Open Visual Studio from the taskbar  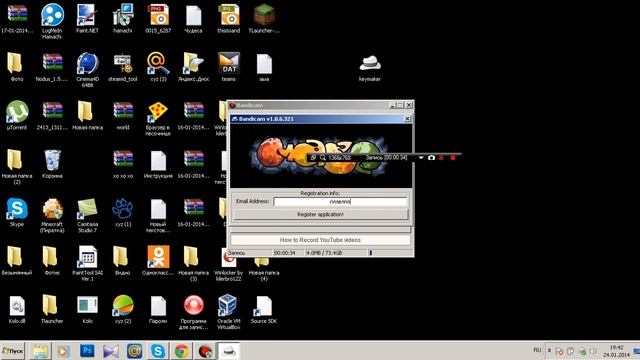[111, 351]
